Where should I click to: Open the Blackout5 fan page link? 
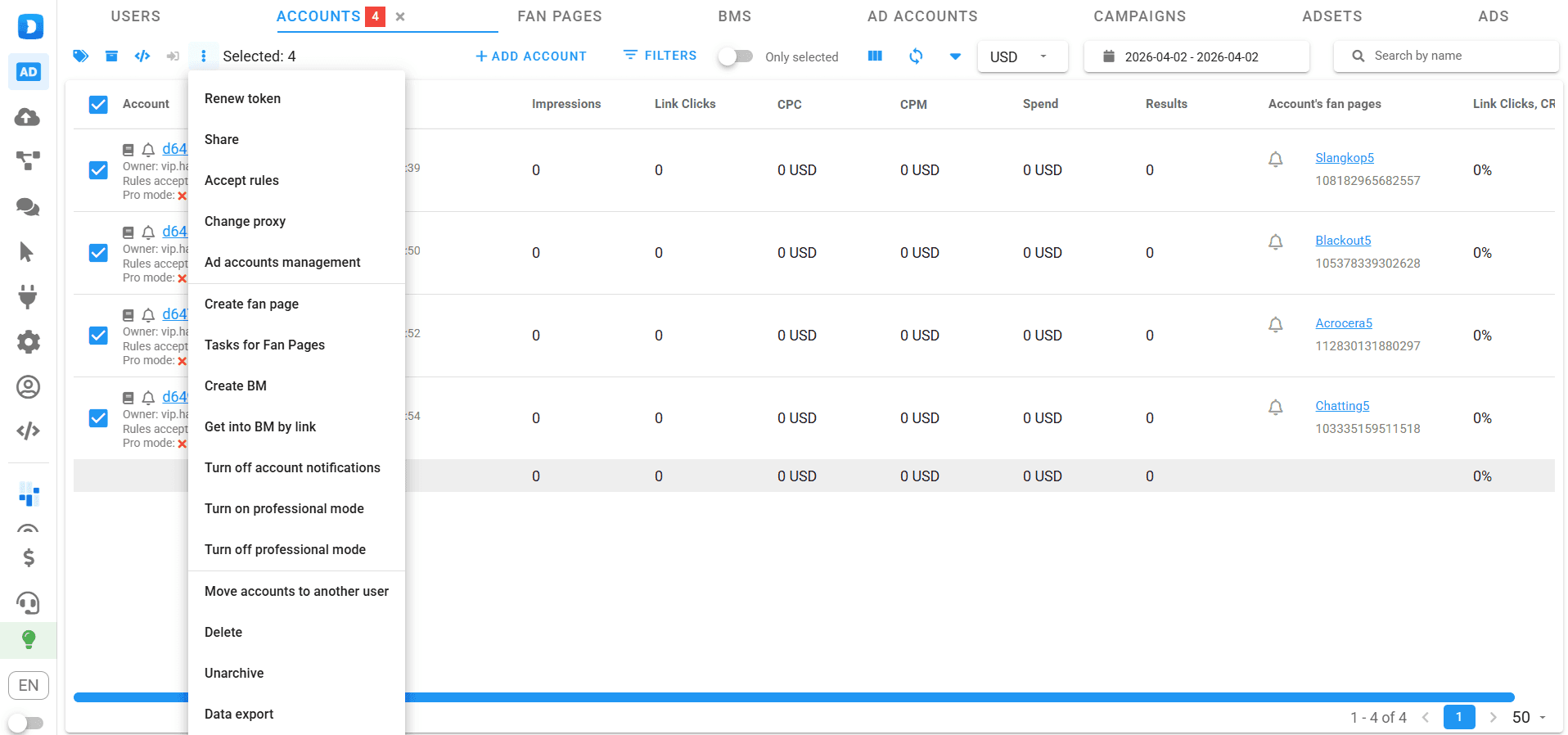coord(1343,241)
